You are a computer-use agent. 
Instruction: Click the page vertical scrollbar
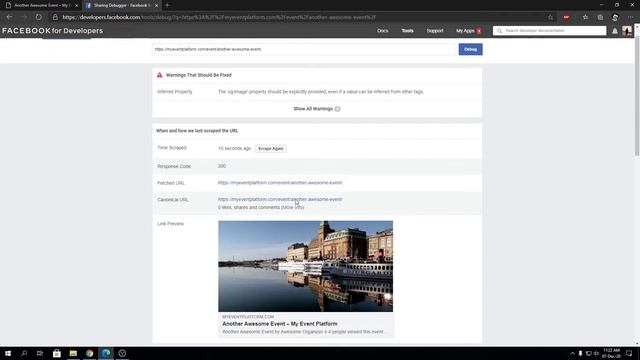tap(637, 97)
